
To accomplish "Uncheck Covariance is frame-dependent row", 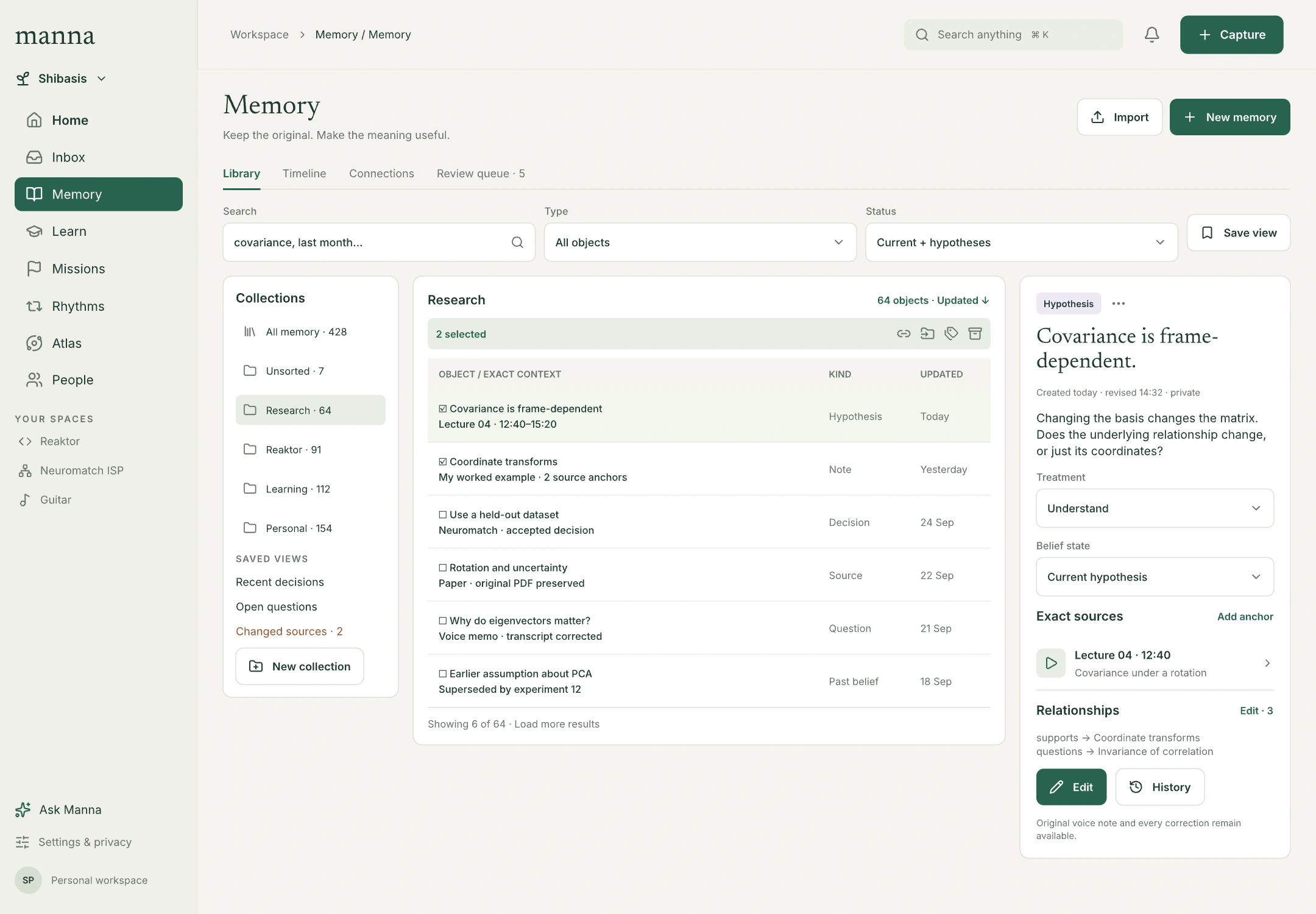I will 443,409.
